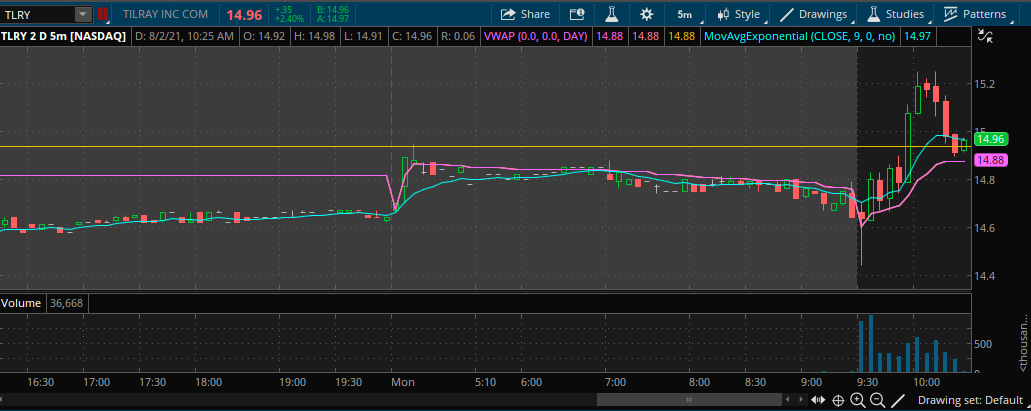Open chart settings gear icon
This screenshot has width=1031, height=411.
(x=647, y=14)
